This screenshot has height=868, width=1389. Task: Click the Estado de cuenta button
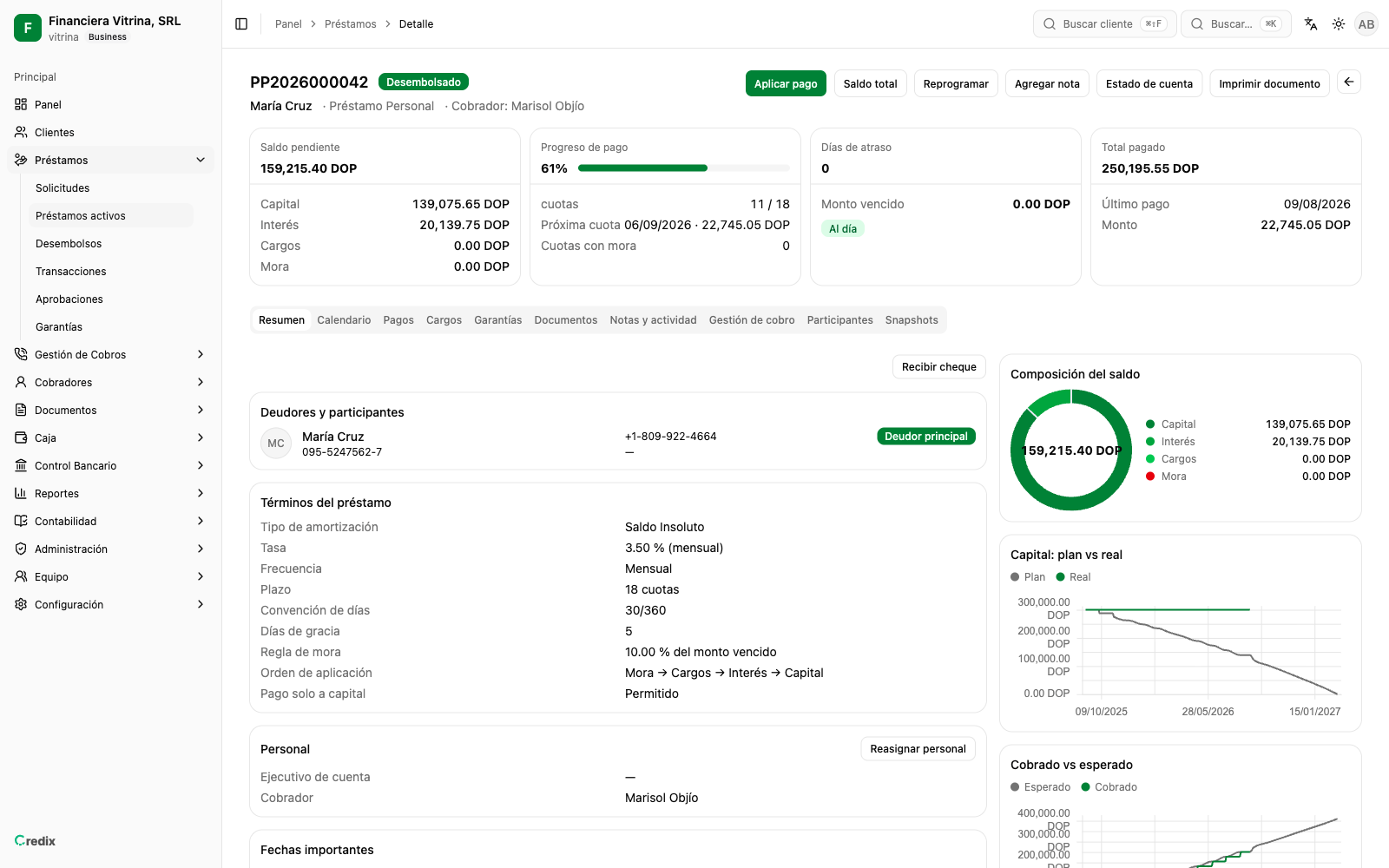tap(1149, 83)
